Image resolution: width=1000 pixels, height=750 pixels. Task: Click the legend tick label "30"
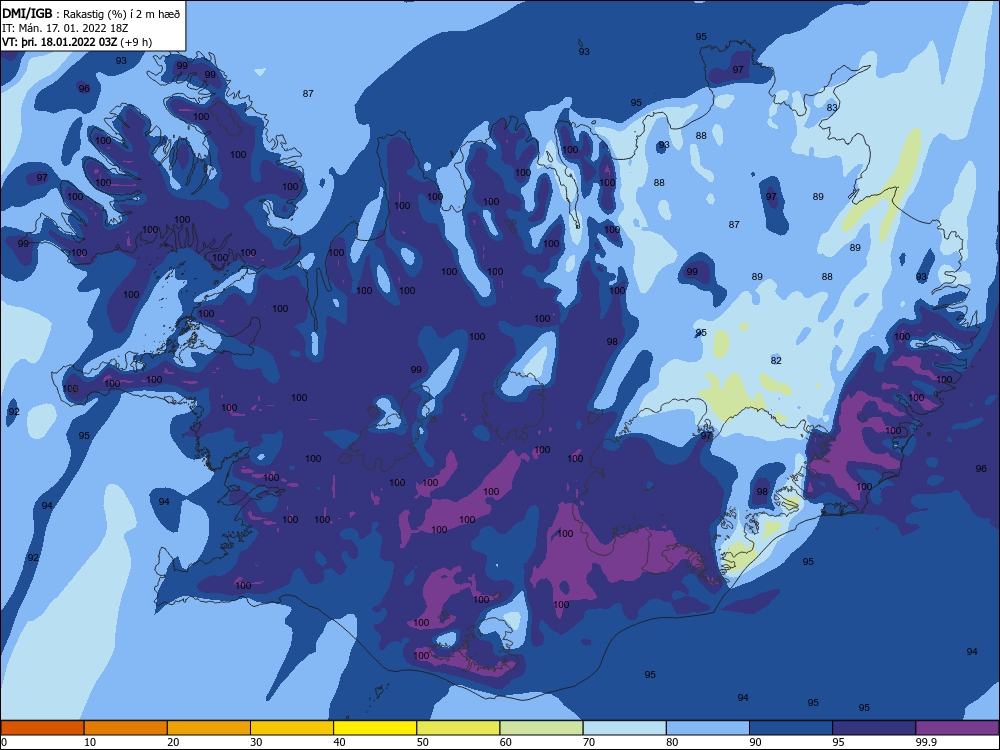tap(256, 742)
